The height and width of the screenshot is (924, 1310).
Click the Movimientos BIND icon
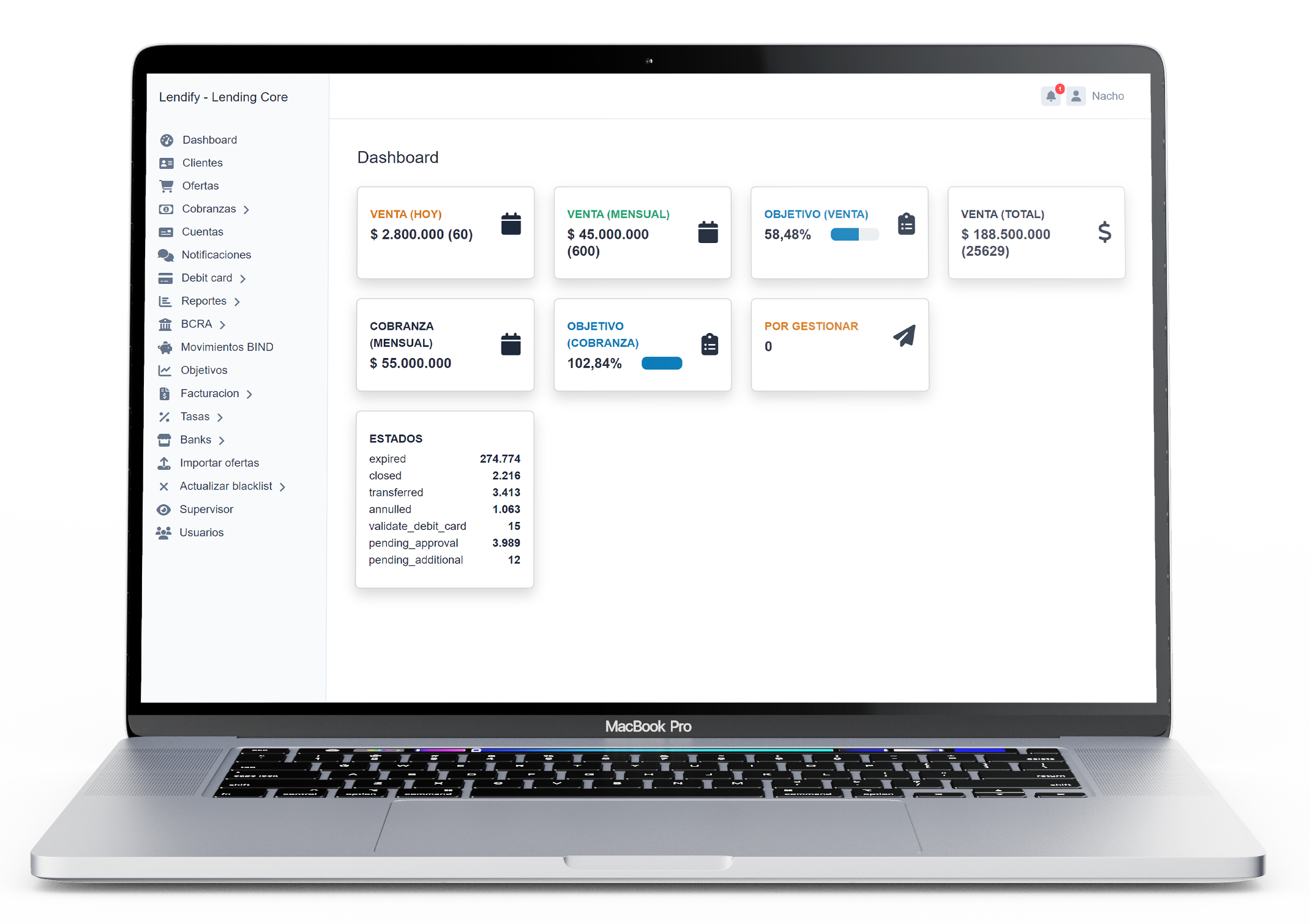163,347
